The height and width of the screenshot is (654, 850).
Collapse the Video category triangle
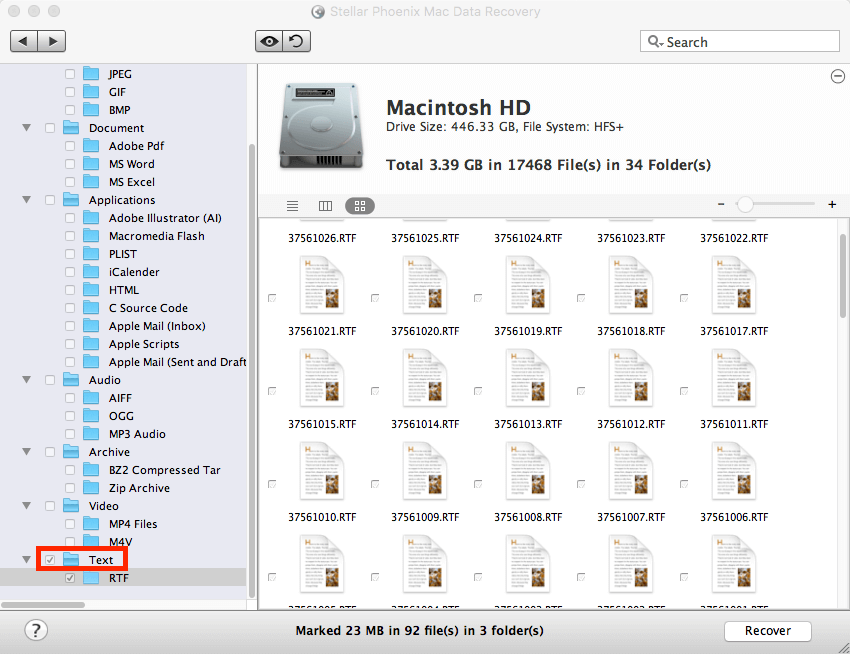[26, 505]
